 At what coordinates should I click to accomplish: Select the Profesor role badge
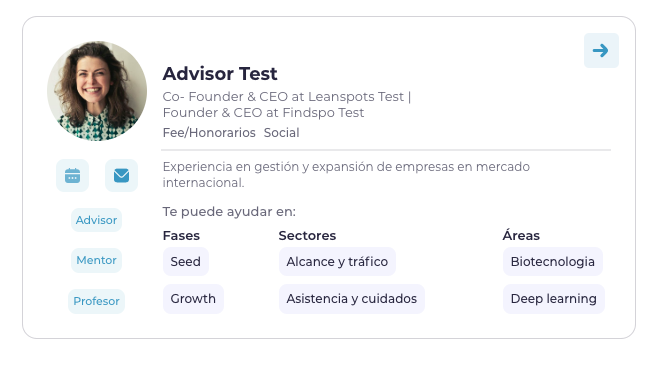(96, 301)
